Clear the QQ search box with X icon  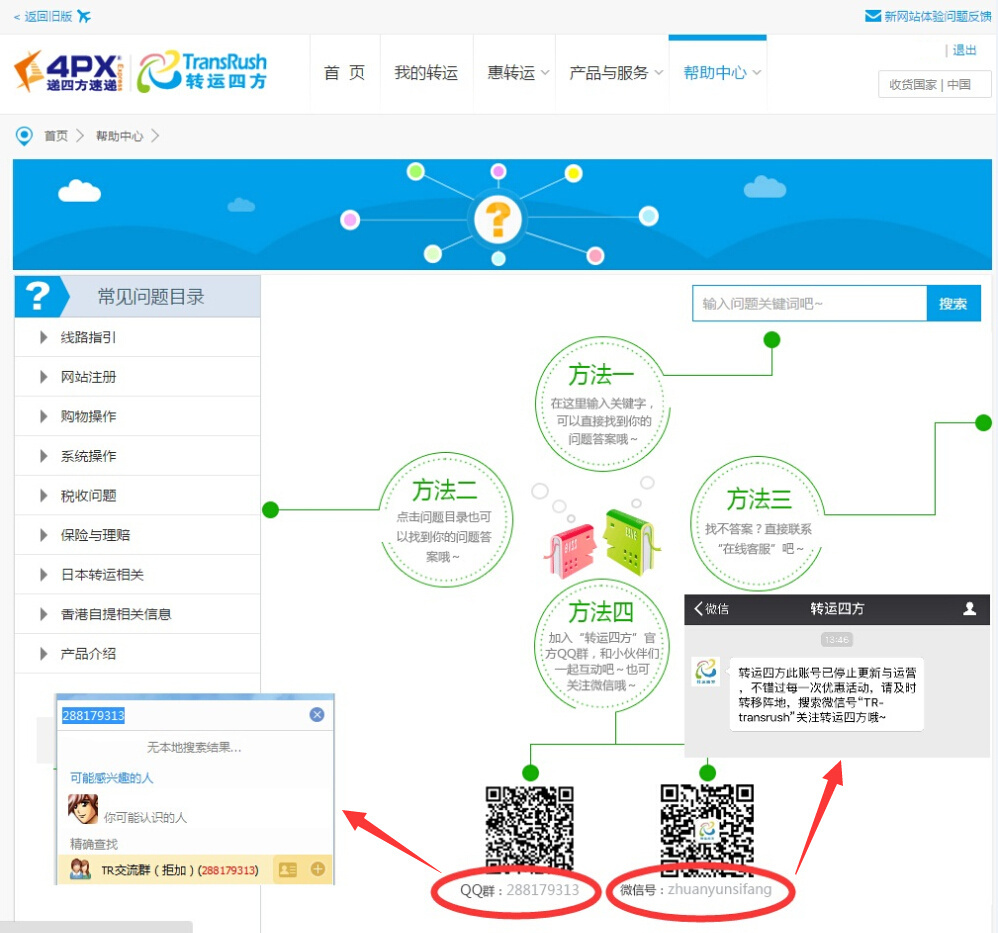[x=317, y=715]
